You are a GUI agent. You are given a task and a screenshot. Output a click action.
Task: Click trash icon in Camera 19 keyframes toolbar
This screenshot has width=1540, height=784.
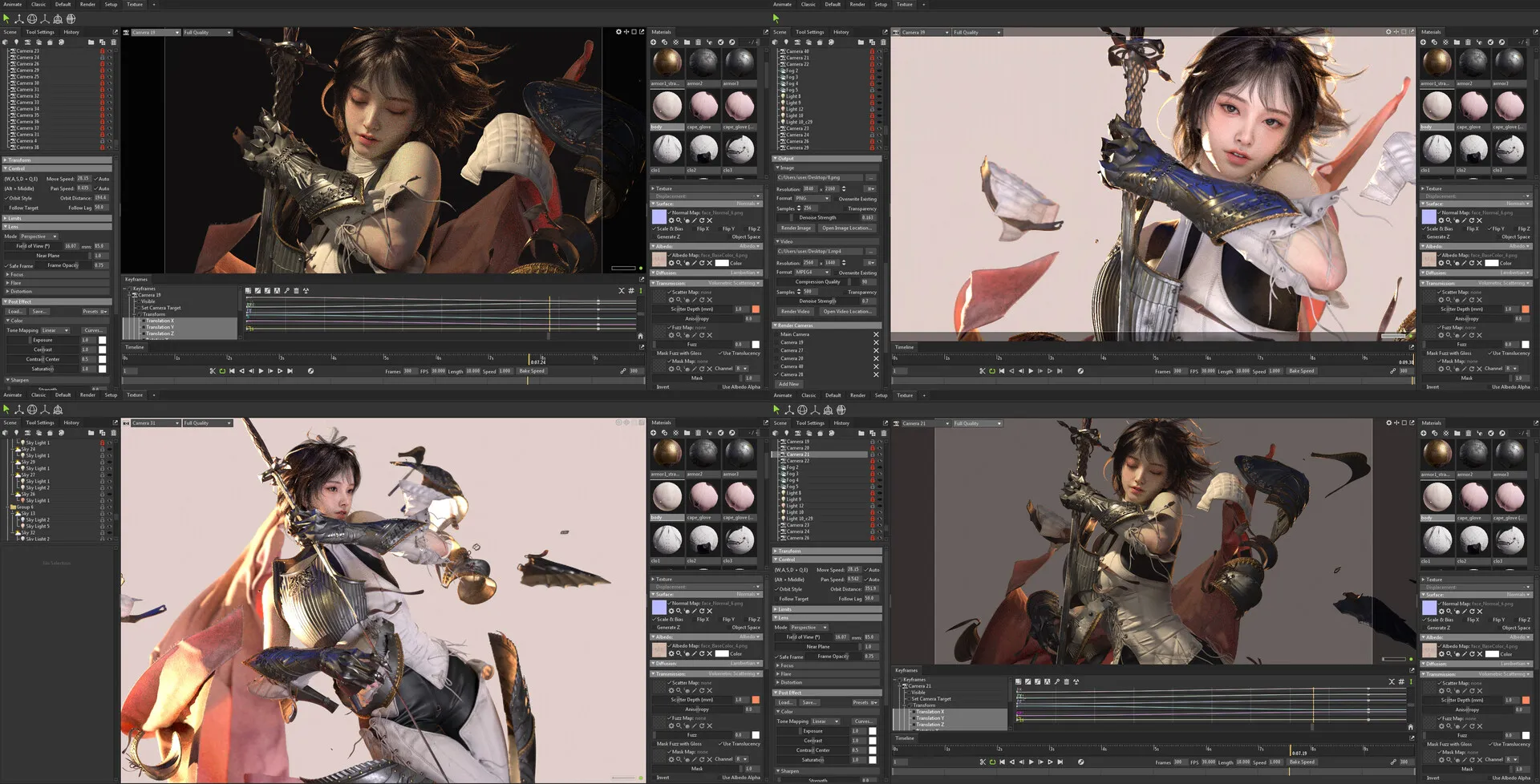296,291
